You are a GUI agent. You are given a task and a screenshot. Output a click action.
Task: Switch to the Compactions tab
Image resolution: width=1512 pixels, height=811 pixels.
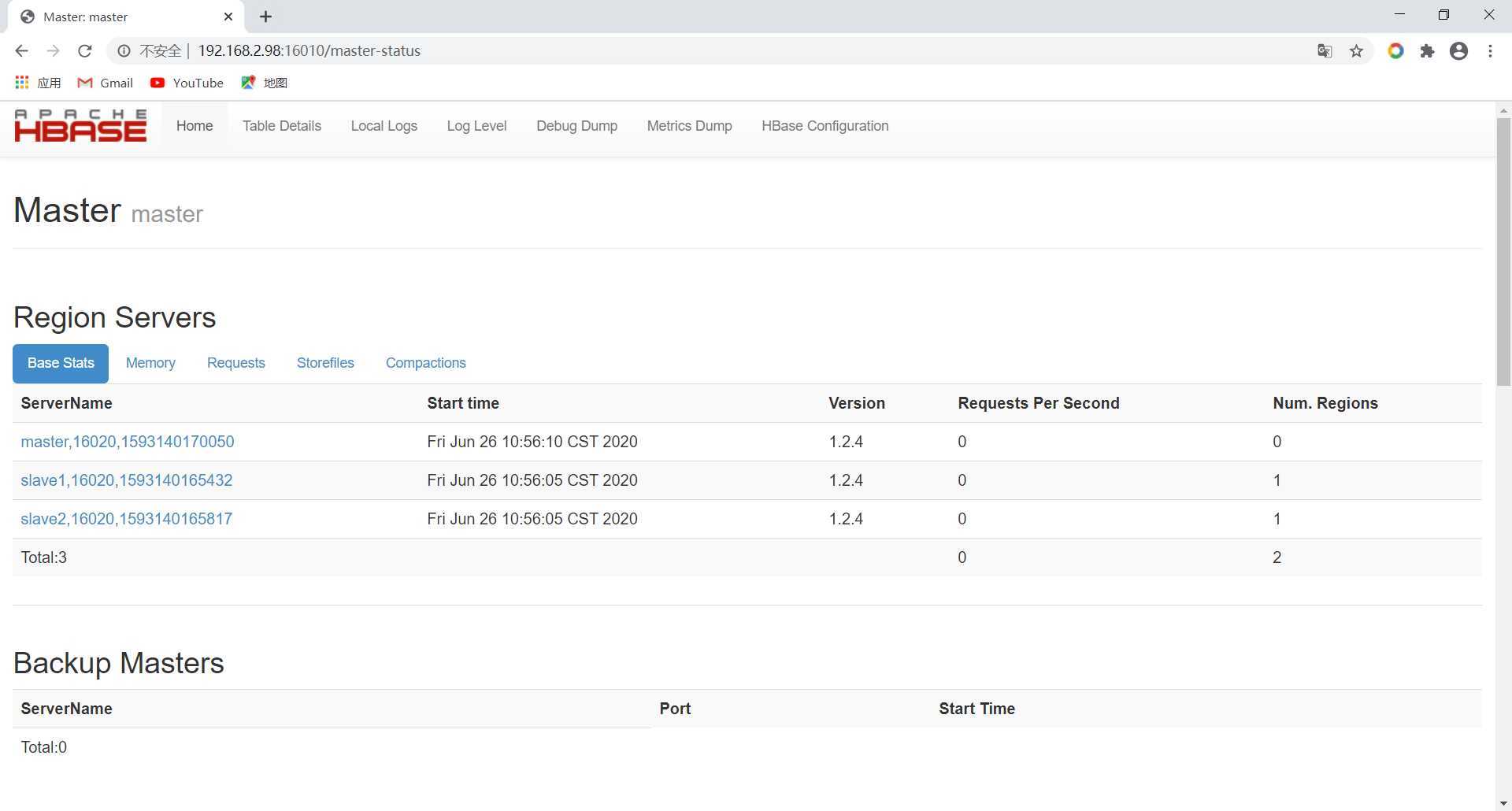426,363
